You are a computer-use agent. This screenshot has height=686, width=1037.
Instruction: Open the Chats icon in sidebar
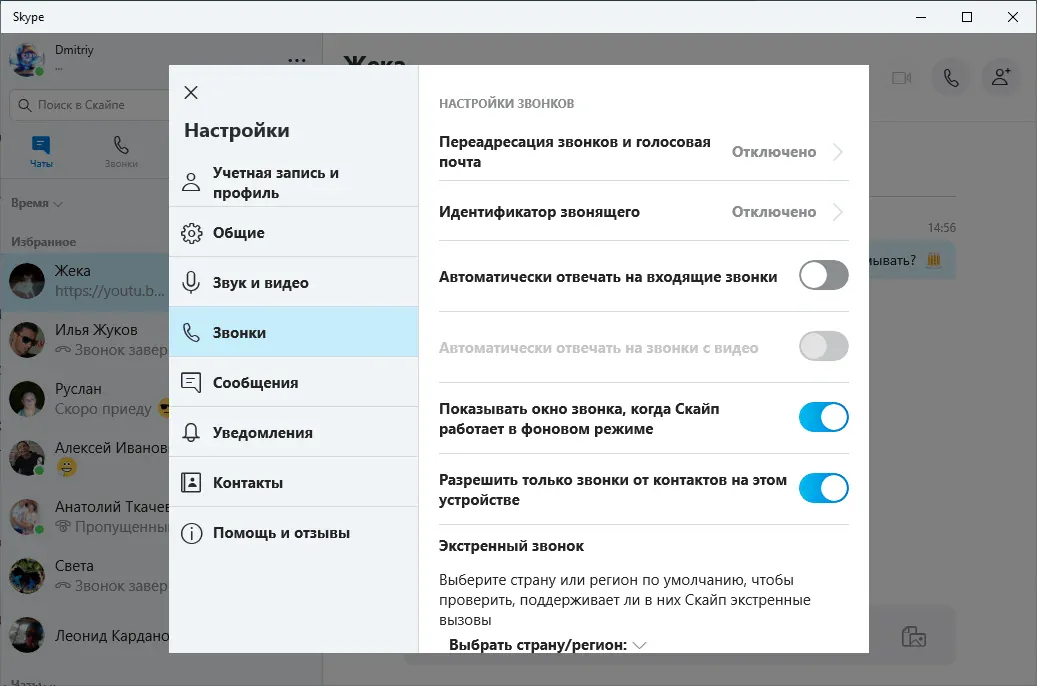41,151
